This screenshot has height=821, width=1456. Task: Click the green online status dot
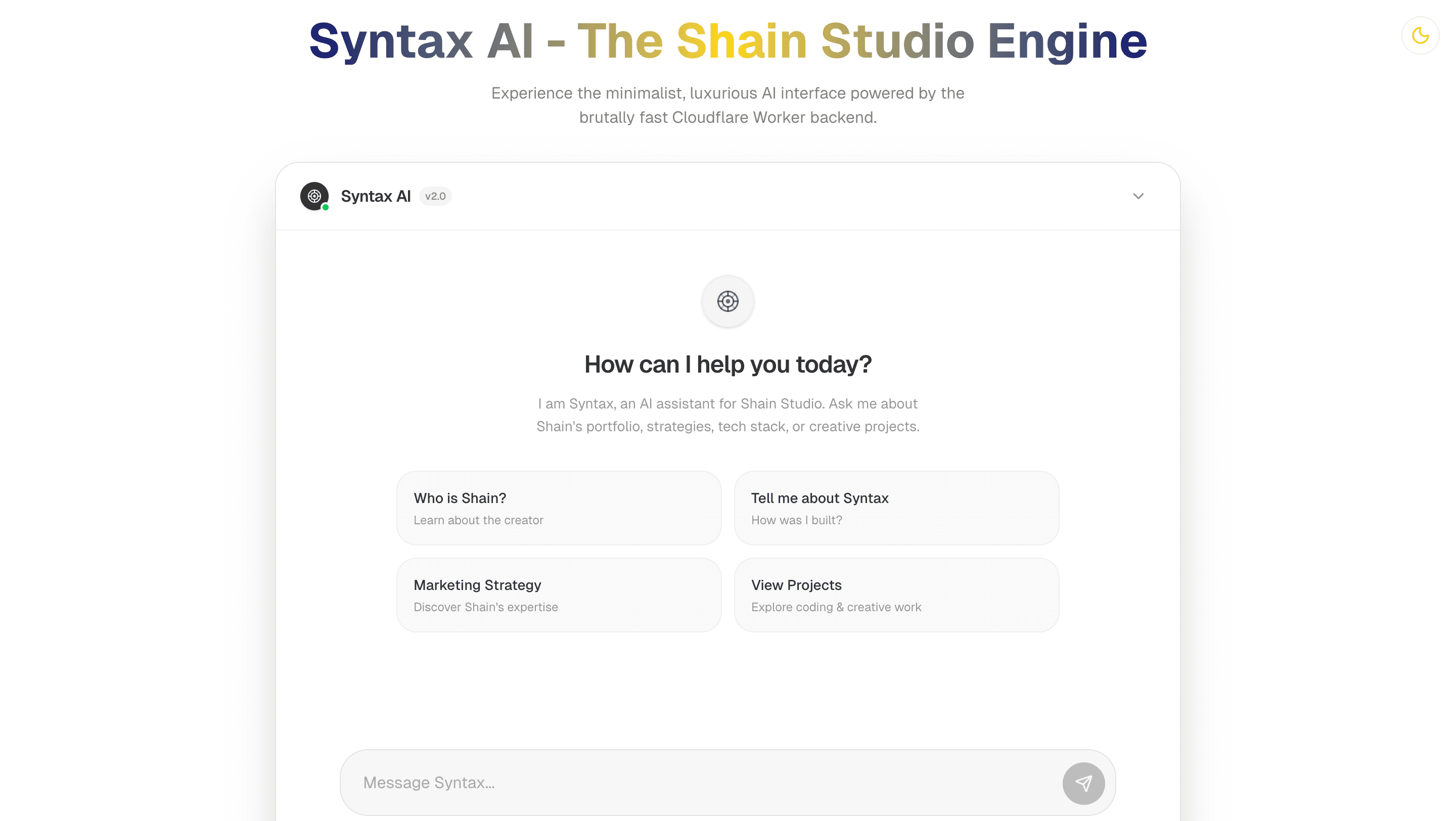pyautogui.click(x=326, y=208)
